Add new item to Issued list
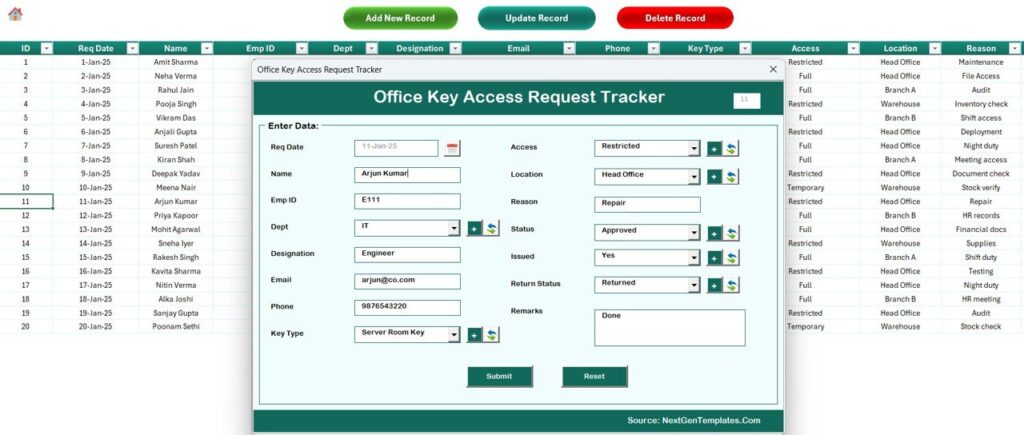 point(714,258)
